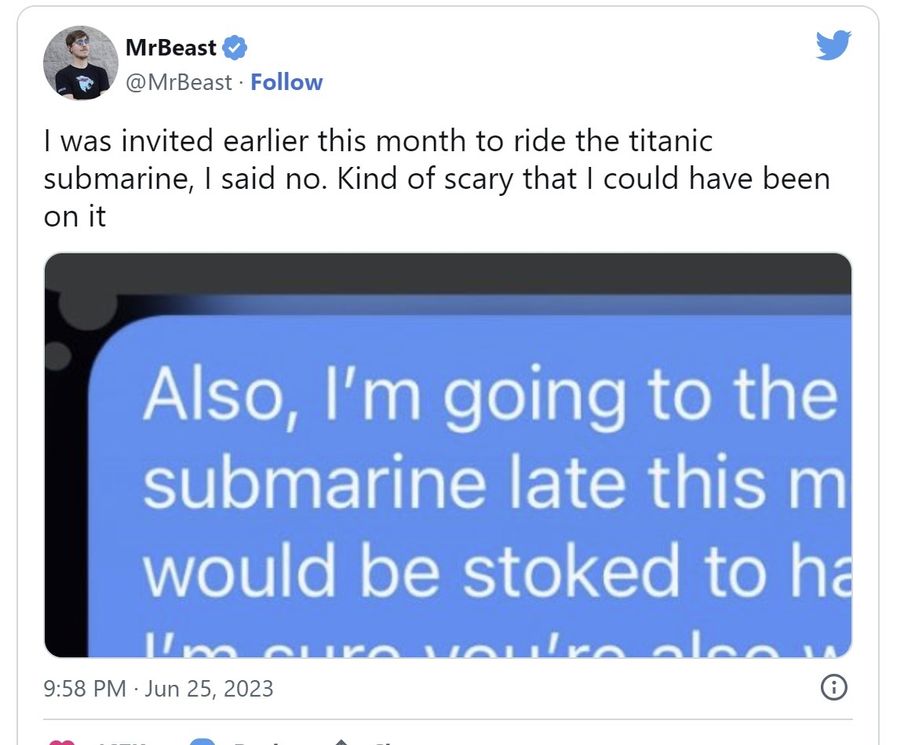Click the 'Also, I'm going to the' line in the image
Screen dimensions: 904x745
coord(491,397)
